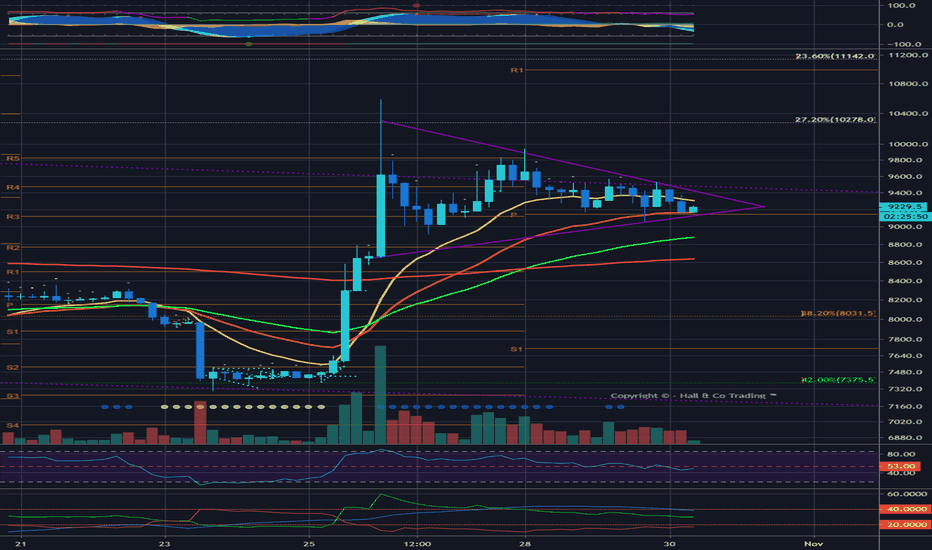Click the date 30 on the time axis
The width and height of the screenshot is (932, 550).
[669, 544]
